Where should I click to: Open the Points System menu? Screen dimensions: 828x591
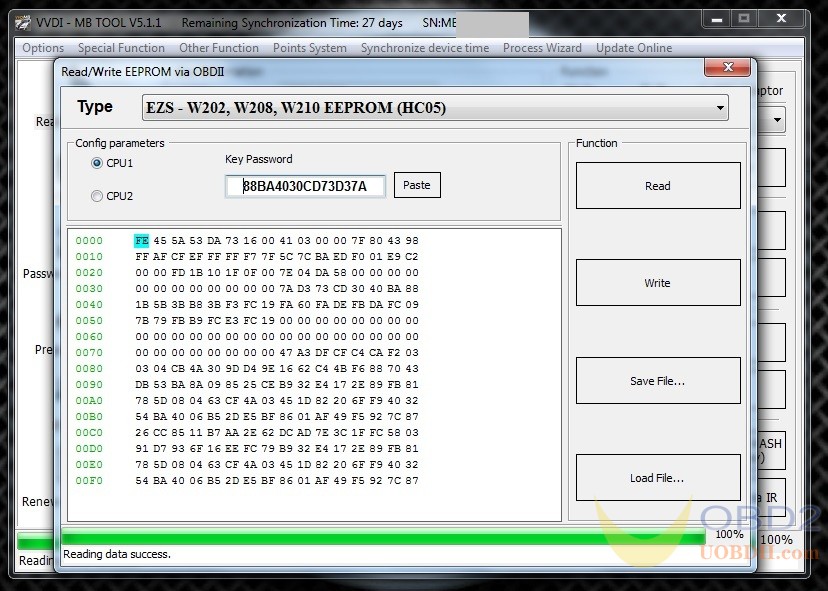coord(309,48)
